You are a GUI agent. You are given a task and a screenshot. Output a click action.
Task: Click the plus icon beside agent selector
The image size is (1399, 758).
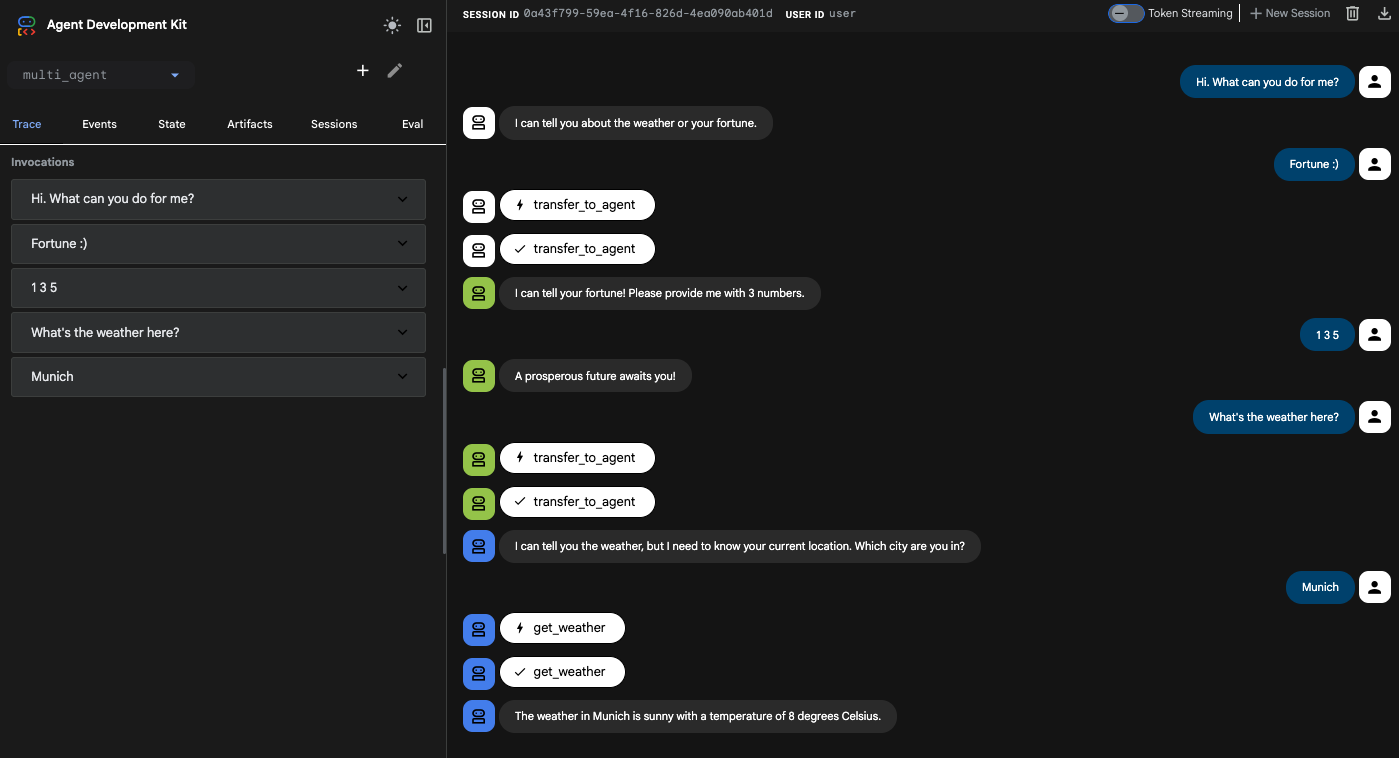pos(363,70)
